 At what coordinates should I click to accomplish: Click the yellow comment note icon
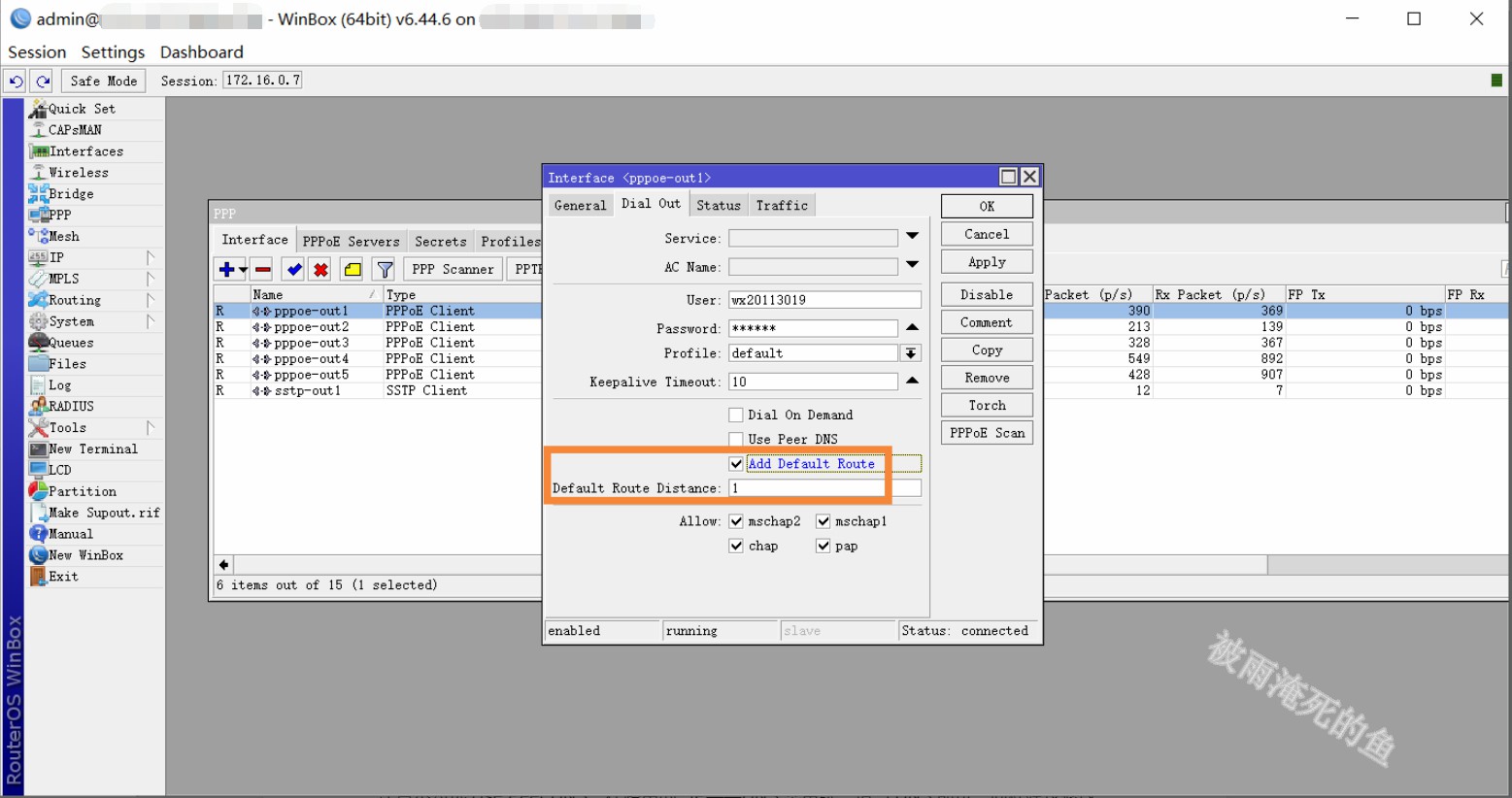[353, 270]
